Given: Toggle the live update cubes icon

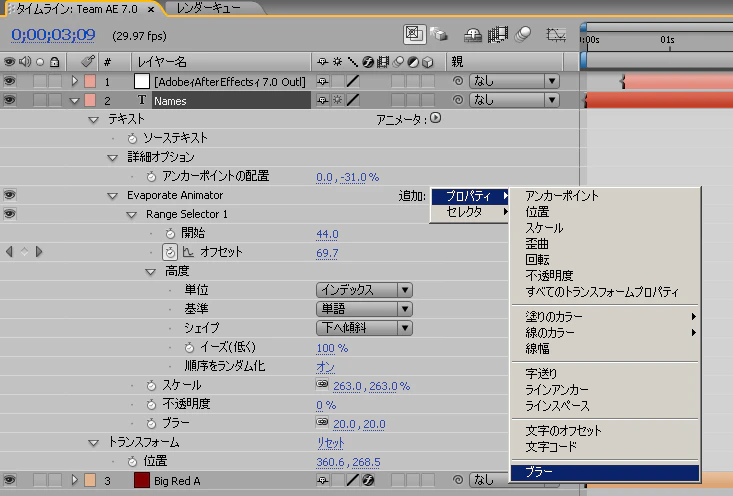Looking at the screenshot, I should click(438, 34).
